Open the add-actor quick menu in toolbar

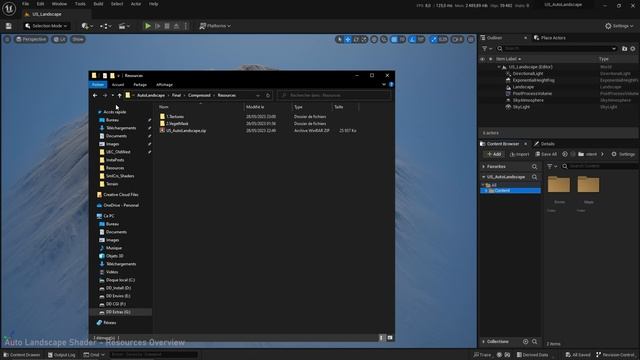pos(87,26)
